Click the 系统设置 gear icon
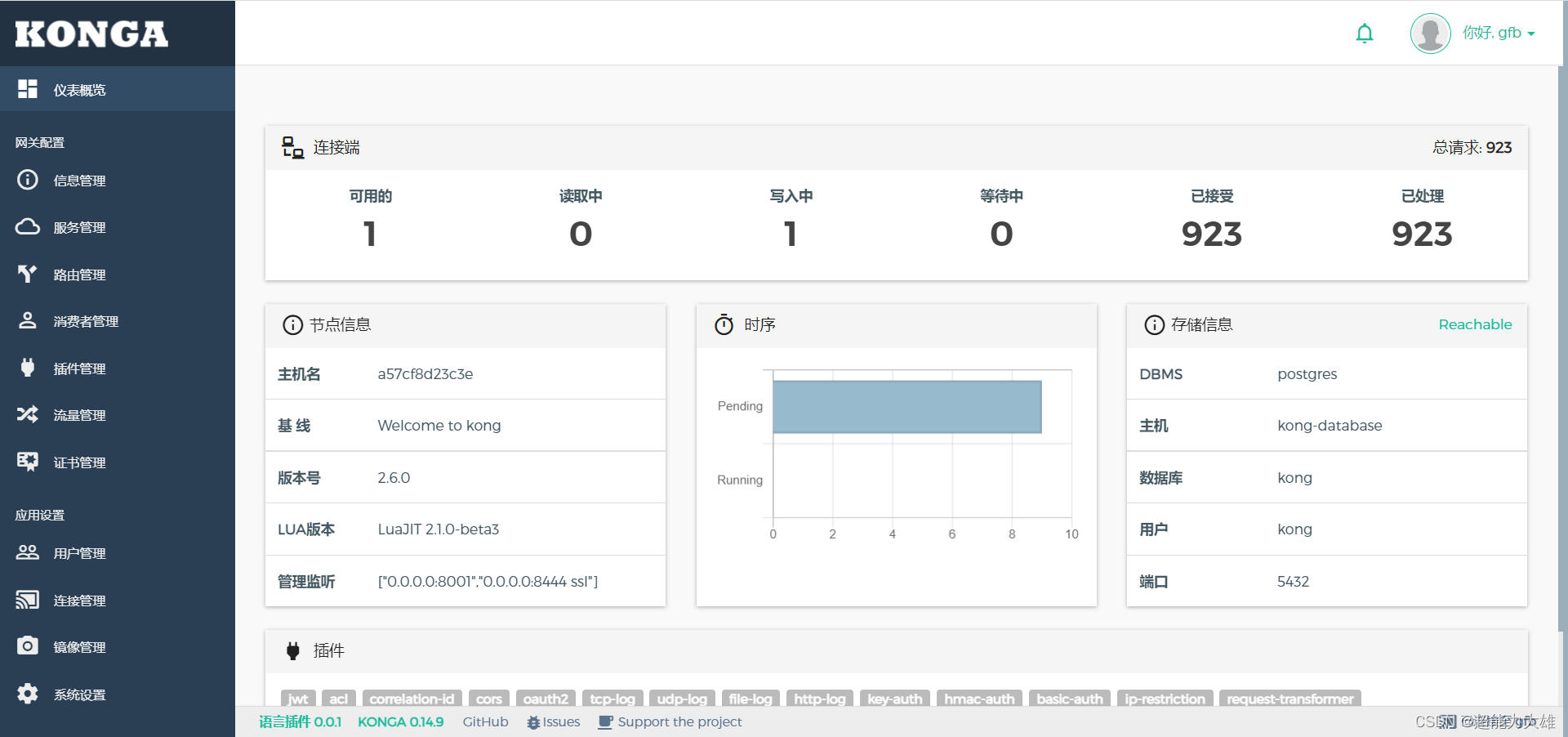The height and width of the screenshot is (737, 1568). 28,694
